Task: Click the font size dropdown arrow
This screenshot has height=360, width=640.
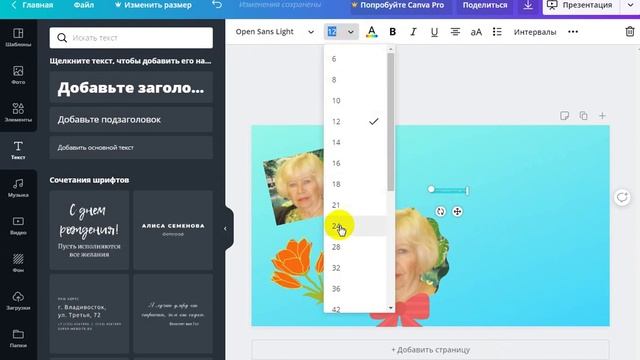Action: click(351, 32)
